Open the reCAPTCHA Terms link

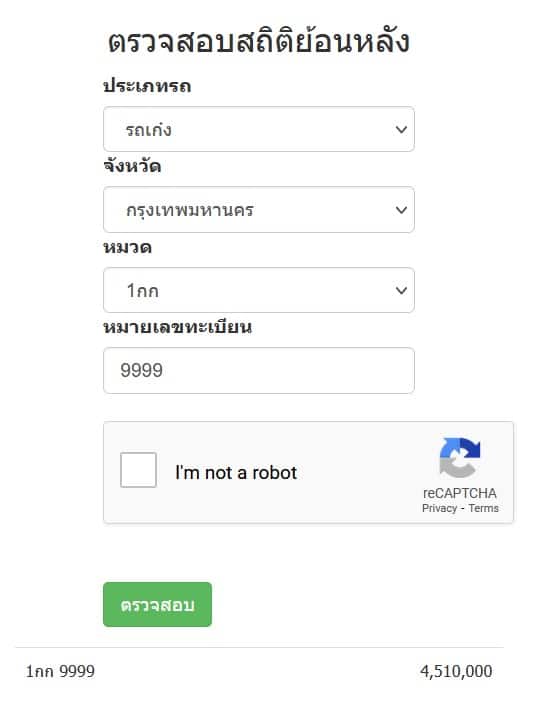[483, 508]
